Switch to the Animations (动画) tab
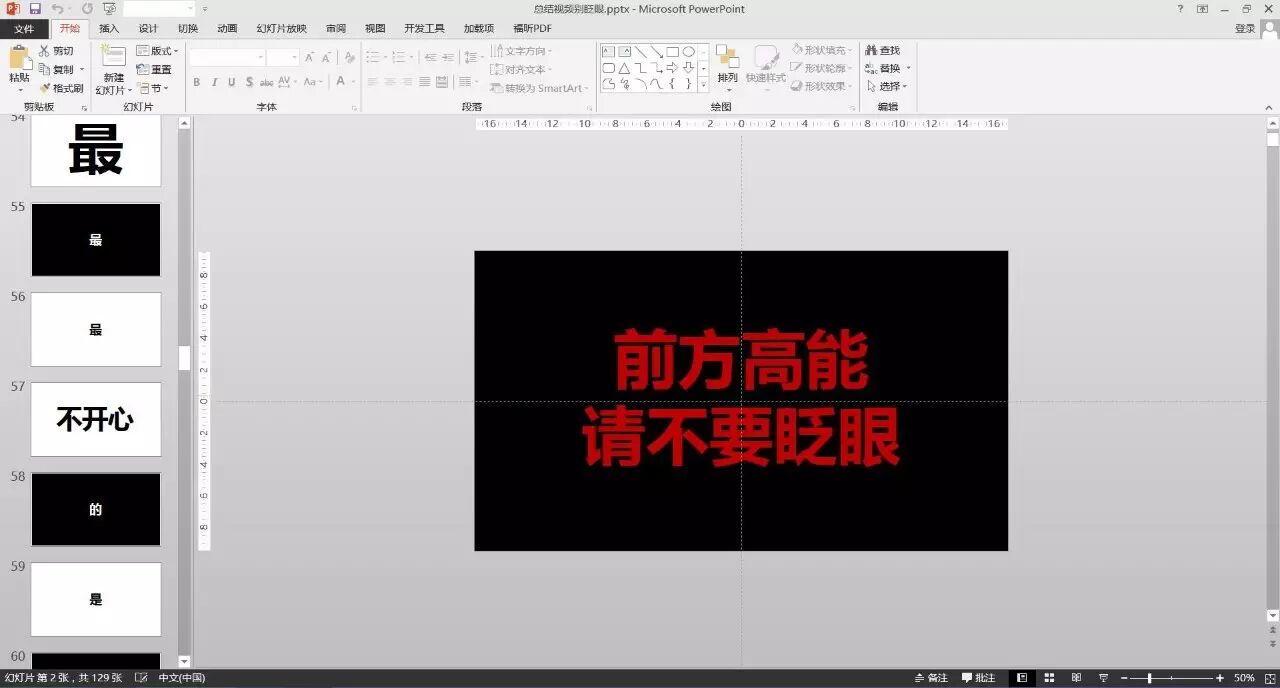 click(227, 29)
